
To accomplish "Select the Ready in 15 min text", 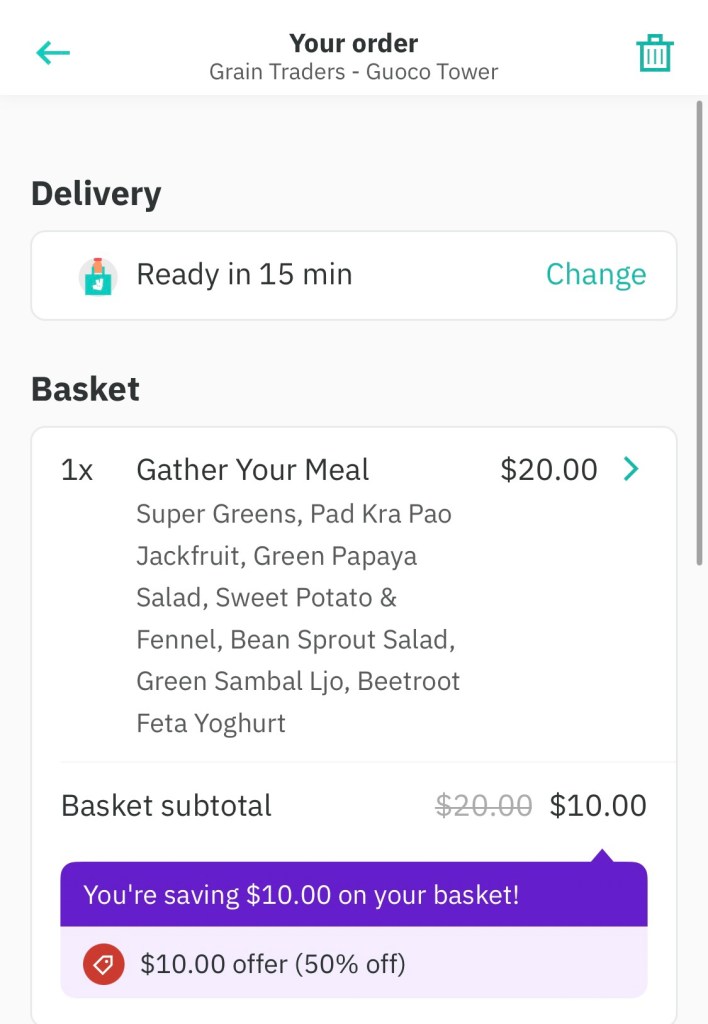I will coord(244,275).
